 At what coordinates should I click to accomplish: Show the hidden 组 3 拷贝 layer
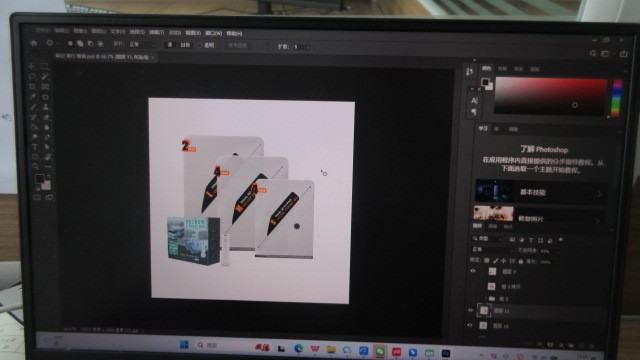[472, 287]
